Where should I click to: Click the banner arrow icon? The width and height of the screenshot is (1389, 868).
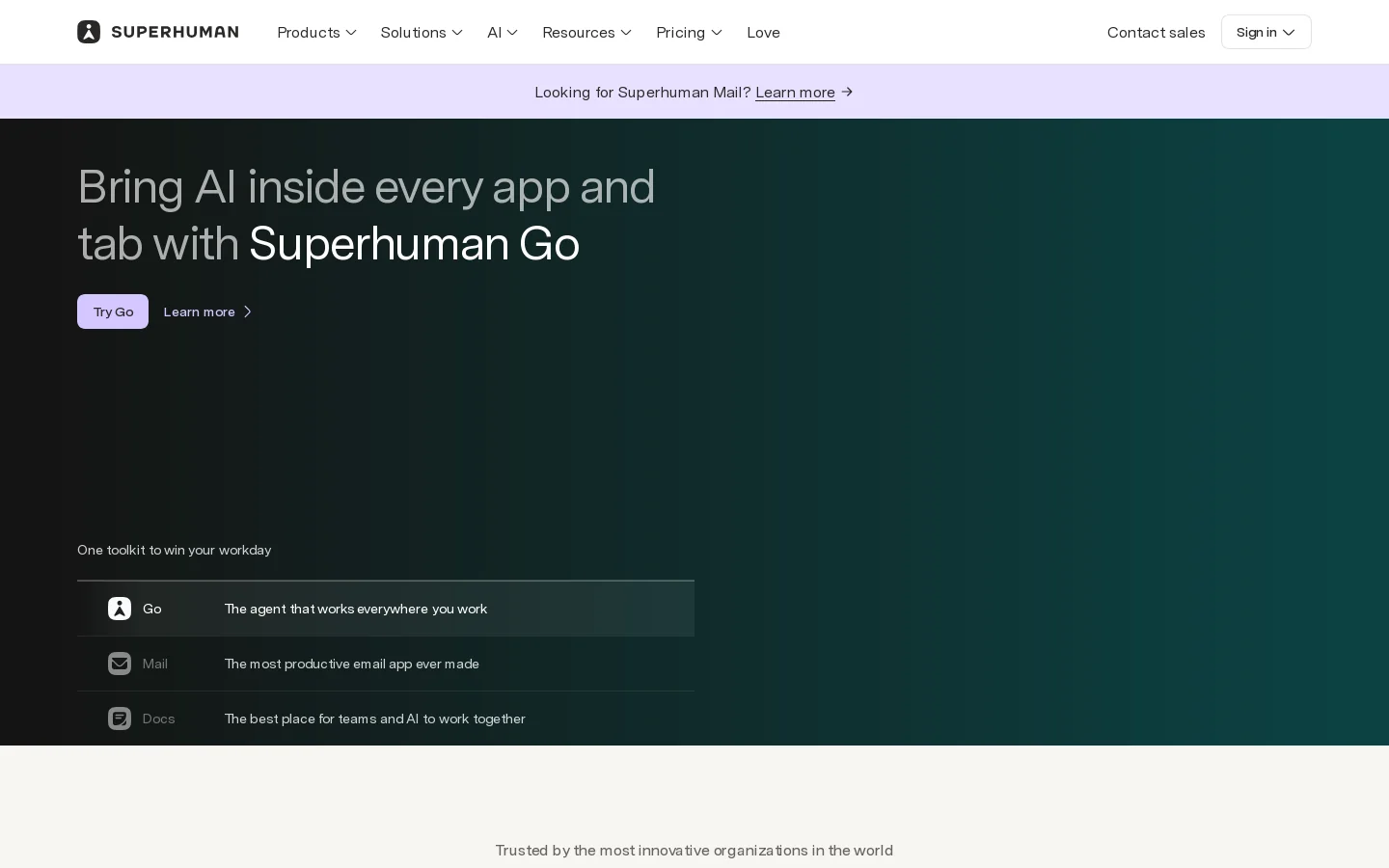click(847, 92)
